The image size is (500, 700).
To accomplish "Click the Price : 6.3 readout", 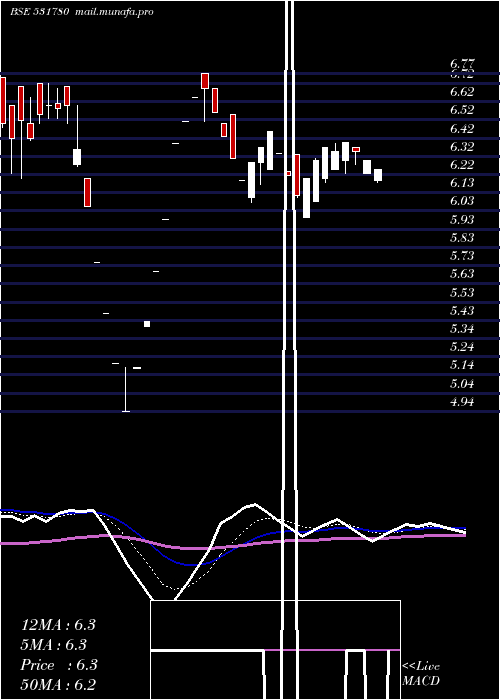I will click(58, 665).
